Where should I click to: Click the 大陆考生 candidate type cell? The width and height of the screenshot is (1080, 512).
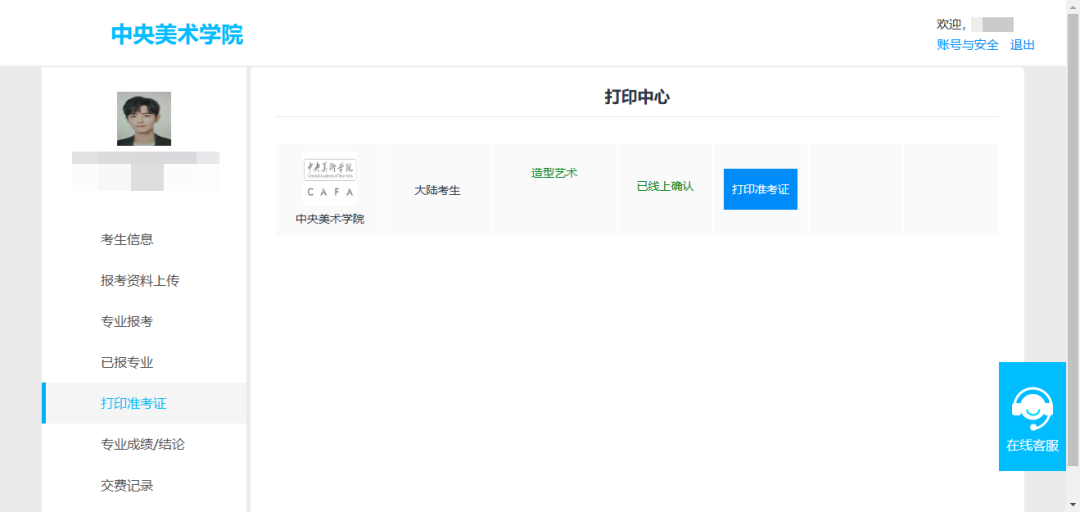tap(437, 190)
